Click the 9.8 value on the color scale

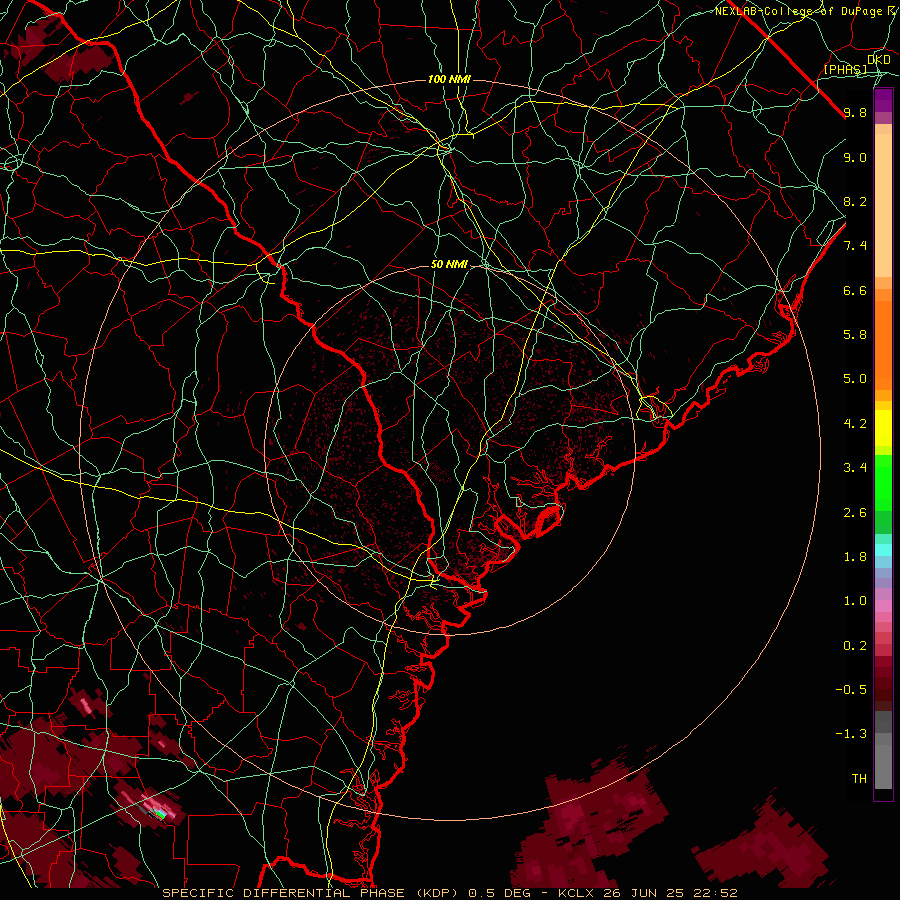[855, 112]
